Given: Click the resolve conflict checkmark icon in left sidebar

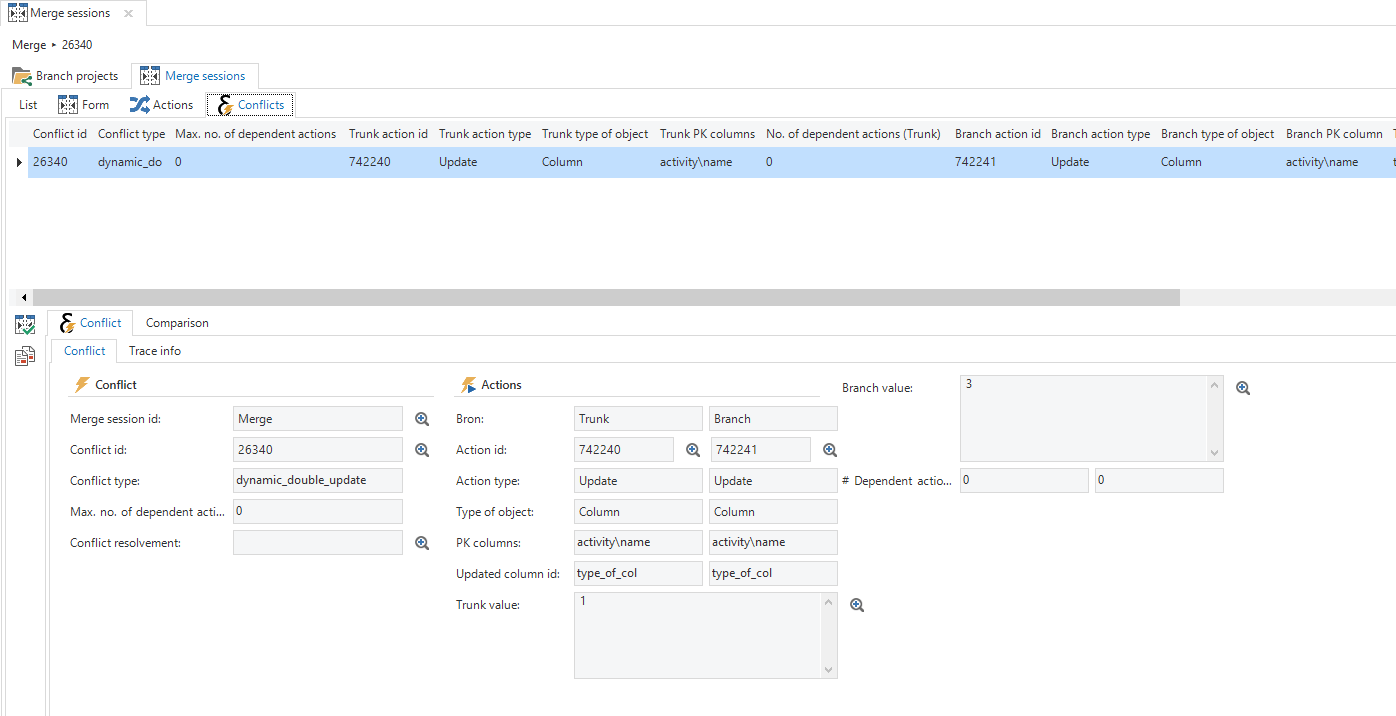Looking at the screenshot, I should click(x=25, y=325).
